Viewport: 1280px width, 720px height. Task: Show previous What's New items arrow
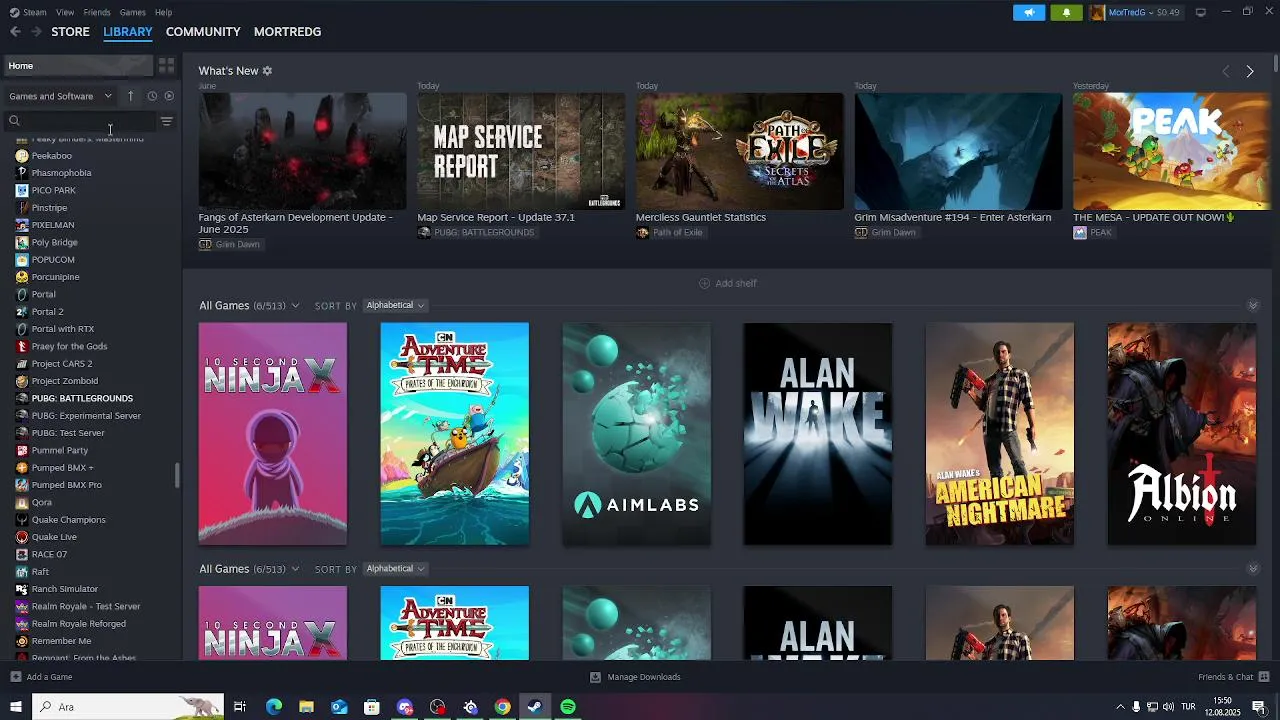pyautogui.click(x=1226, y=71)
